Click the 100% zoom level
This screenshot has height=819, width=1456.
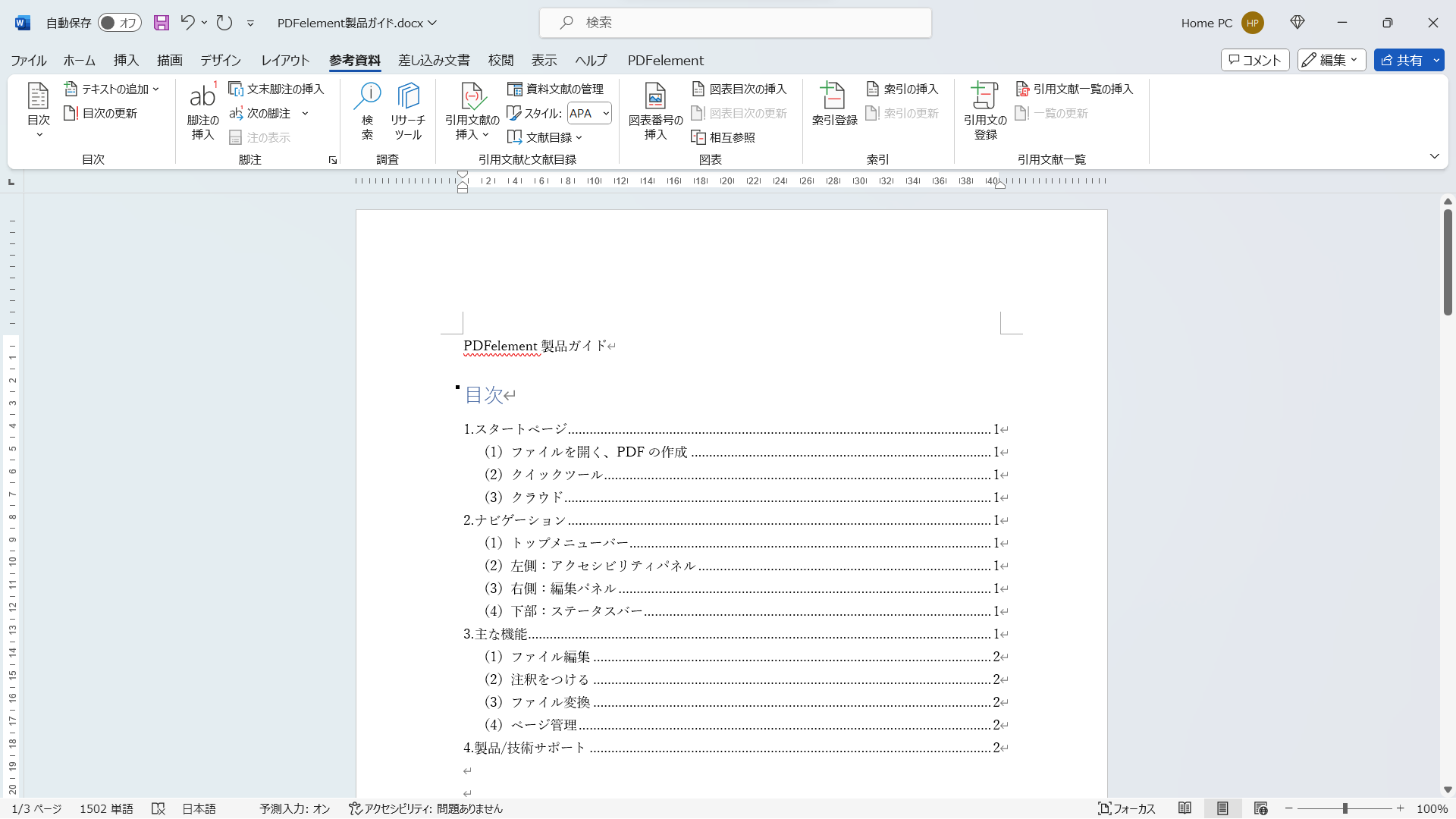pos(1432,809)
